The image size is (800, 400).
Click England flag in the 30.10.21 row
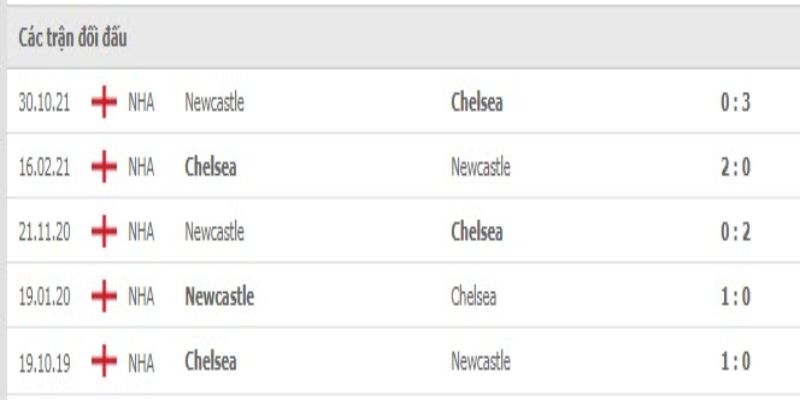pos(104,102)
